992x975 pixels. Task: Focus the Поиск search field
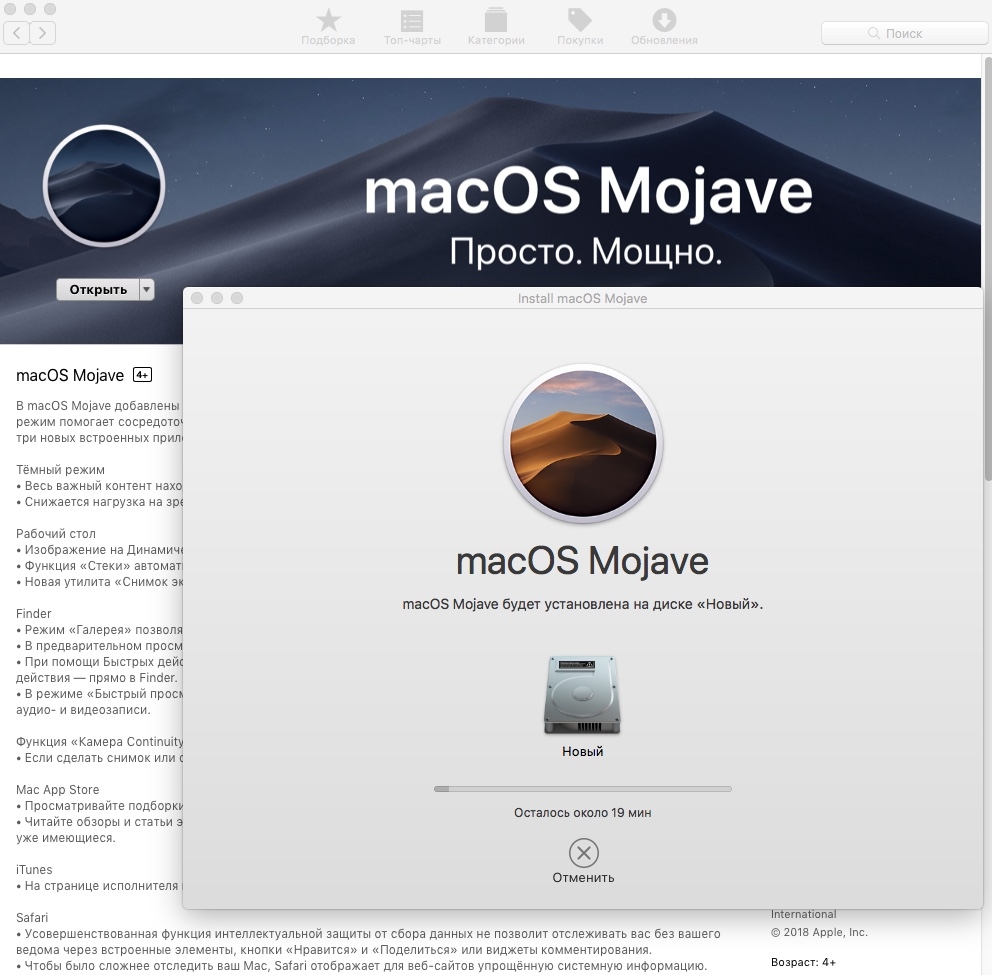pos(905,34)
